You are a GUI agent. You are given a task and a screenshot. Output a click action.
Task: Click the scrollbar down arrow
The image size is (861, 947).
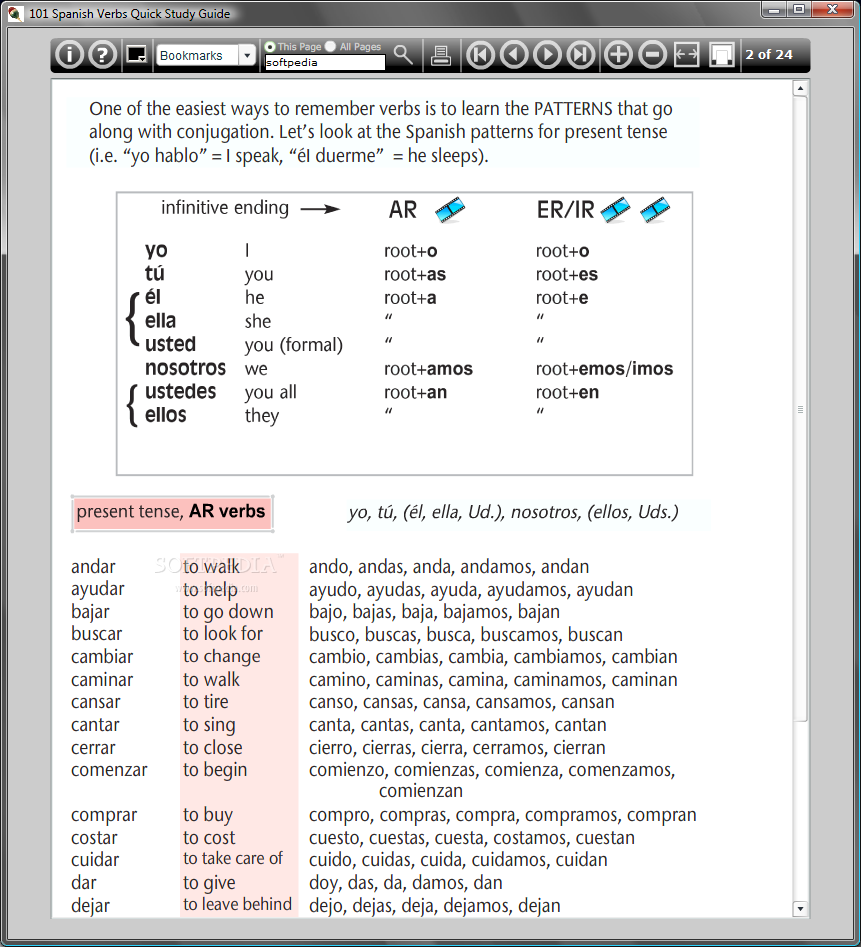[x=800, y=908]
